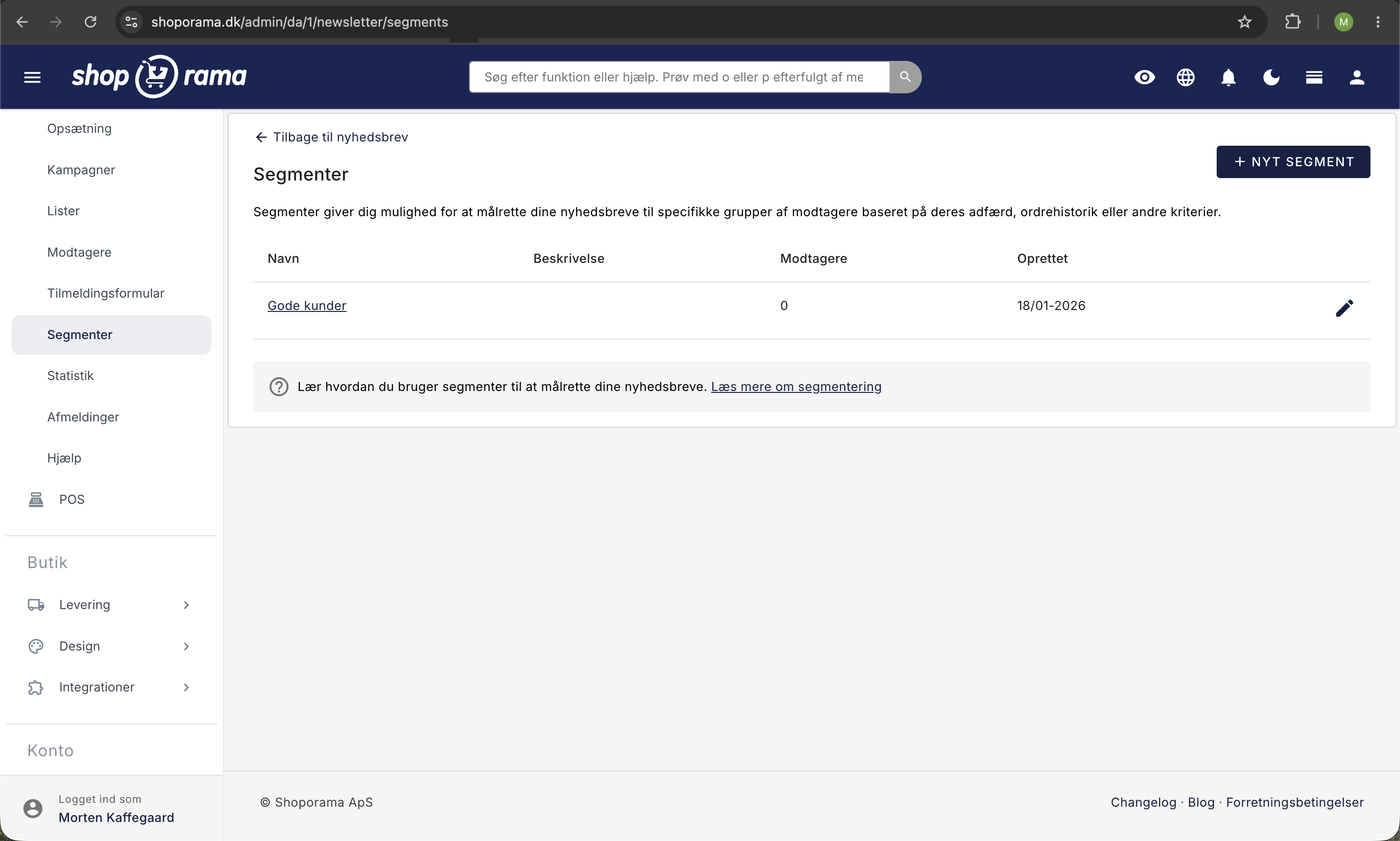This screenshot has width=1400, height=841.
Task: Expand the Integrationer submenu
Action: (109, 687)
